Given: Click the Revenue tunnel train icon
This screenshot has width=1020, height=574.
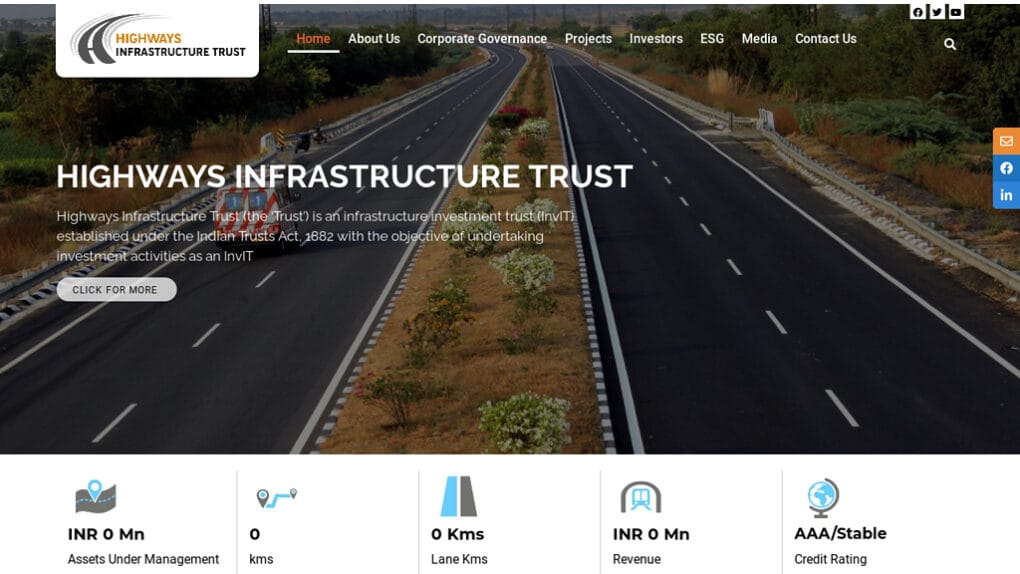Looking at the screenshot, I should 641,498.
